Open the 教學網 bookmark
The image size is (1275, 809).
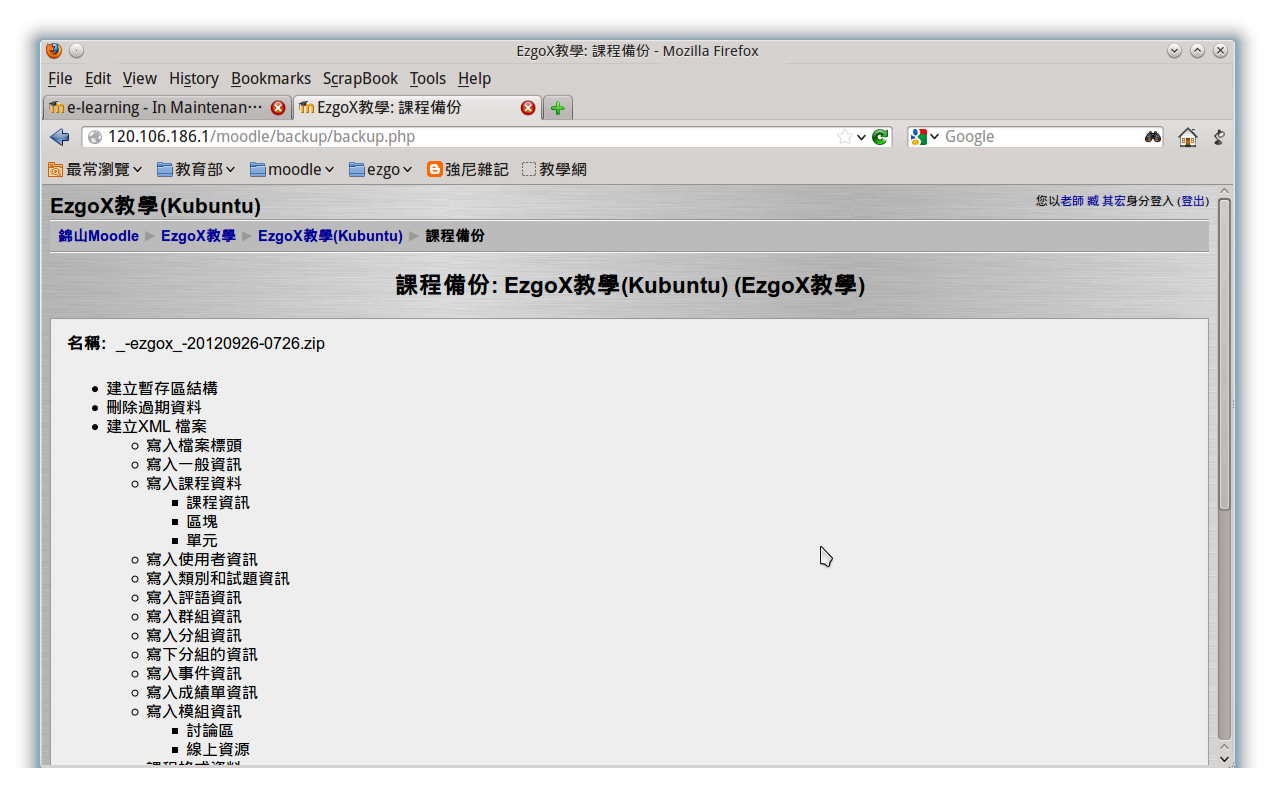(x=555, y=170)
